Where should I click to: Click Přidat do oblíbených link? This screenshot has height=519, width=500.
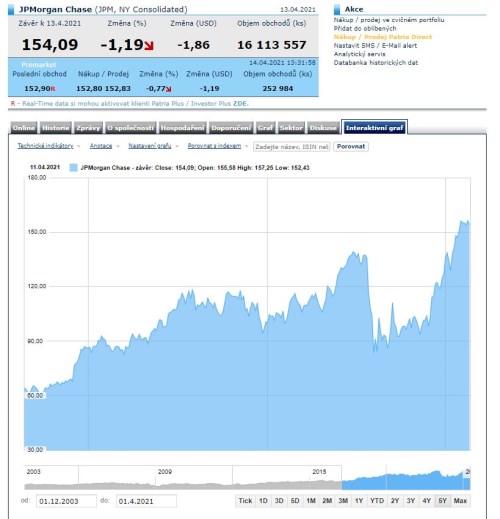(x=365, y=28)
